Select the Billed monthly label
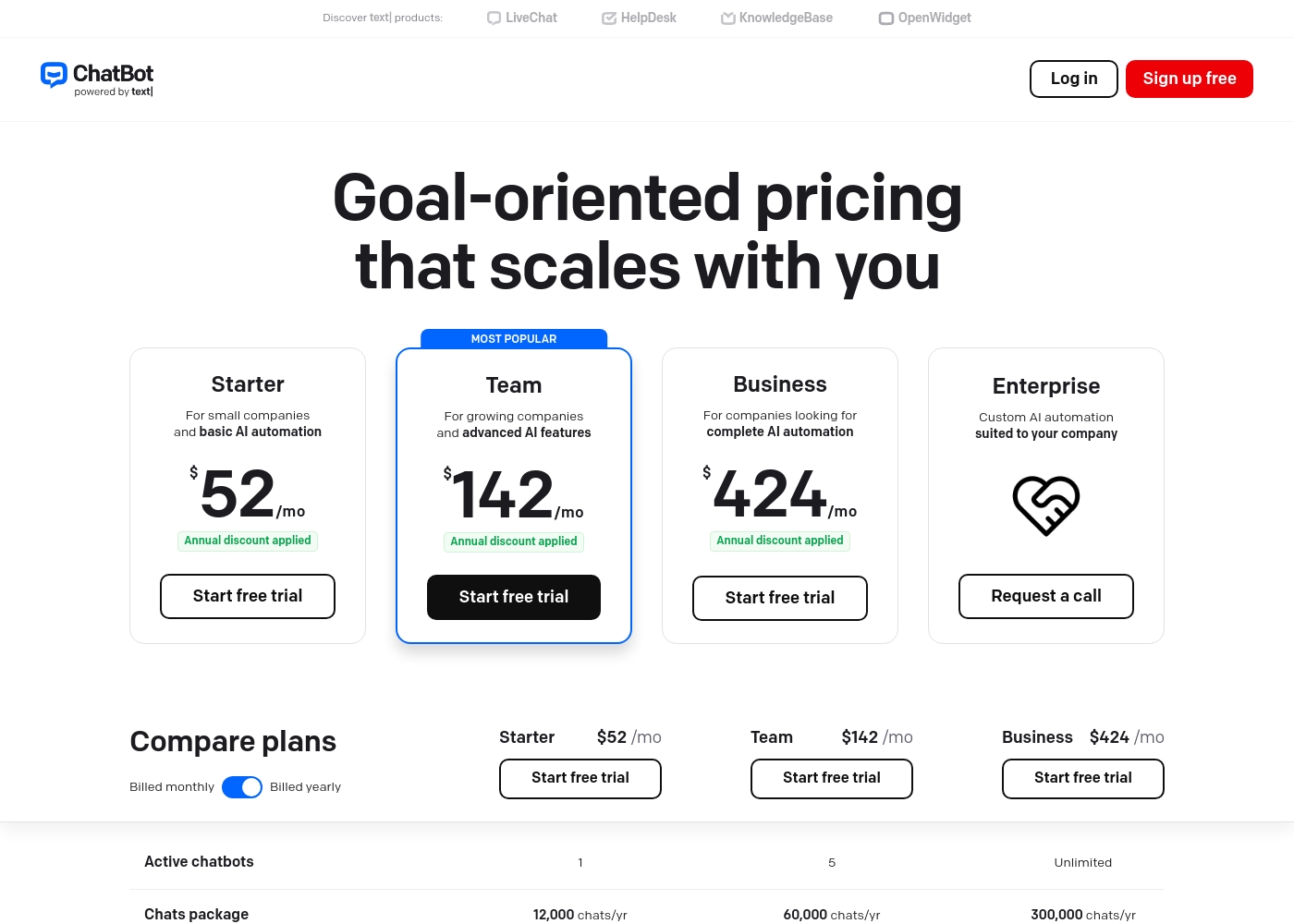 pyautogui.click(x=172, y=787)
